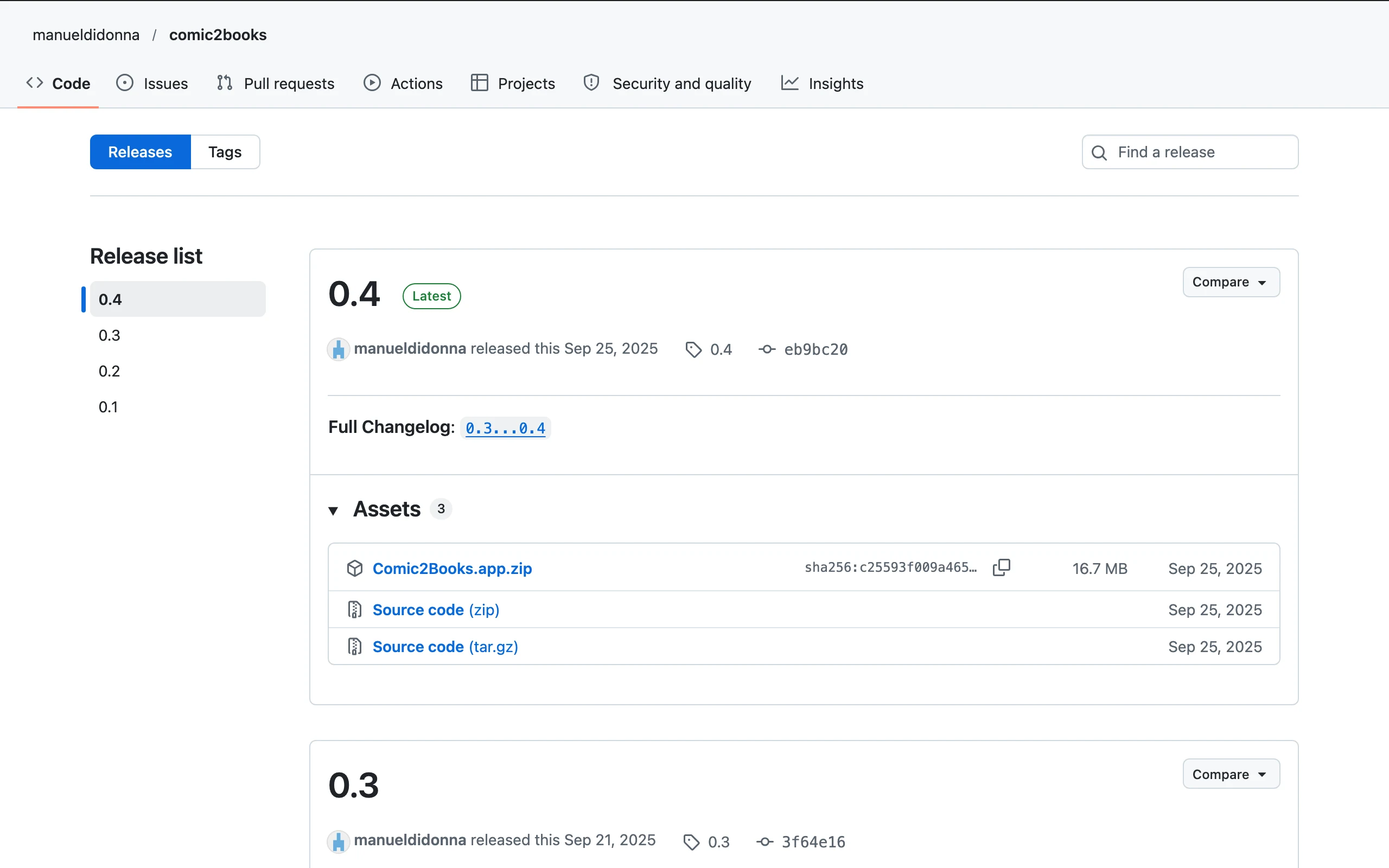
Task: Open the 0.3...0.4 full changelog link
Action: click(x=505, y=428)
